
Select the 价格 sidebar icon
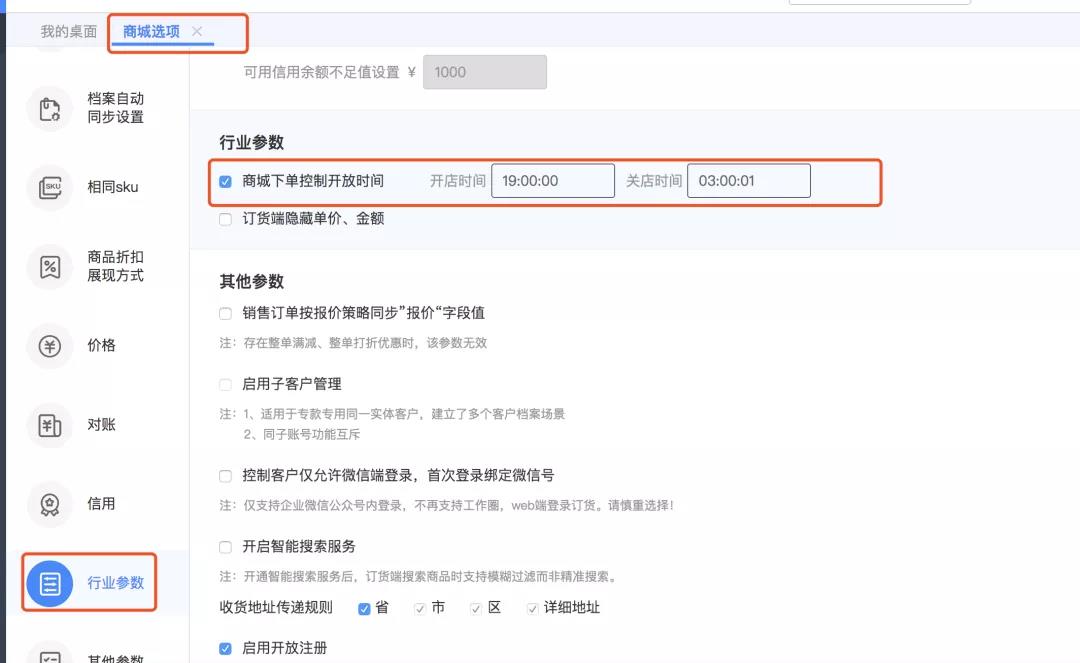48,345
